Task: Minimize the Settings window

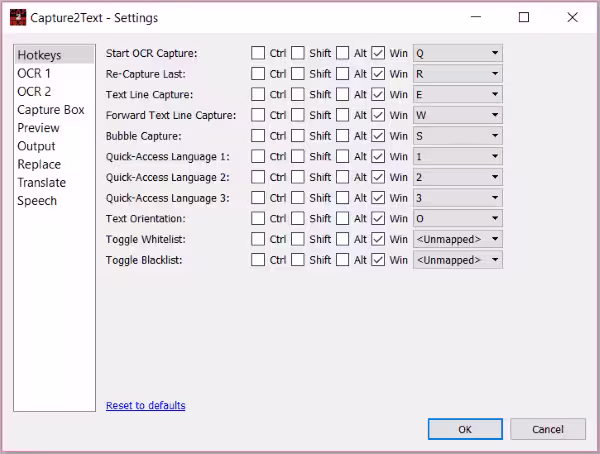Action: click(x=476, y=17)
